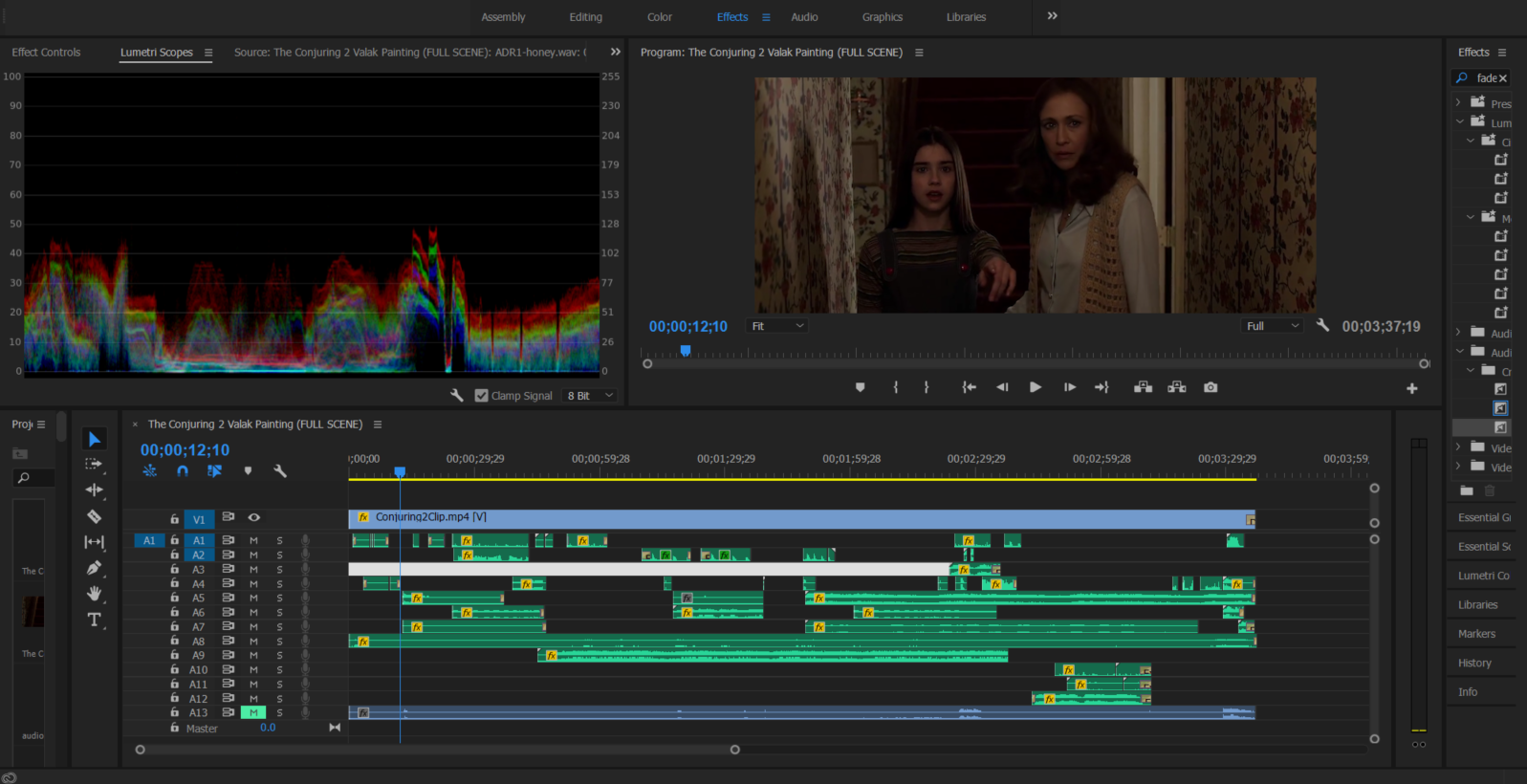
Task: Select the Pen tool
Action: 94,568
